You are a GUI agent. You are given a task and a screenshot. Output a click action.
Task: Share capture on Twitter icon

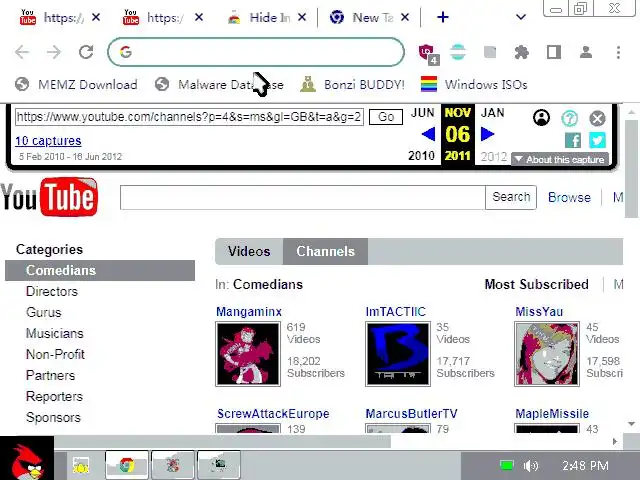(597, 140)
